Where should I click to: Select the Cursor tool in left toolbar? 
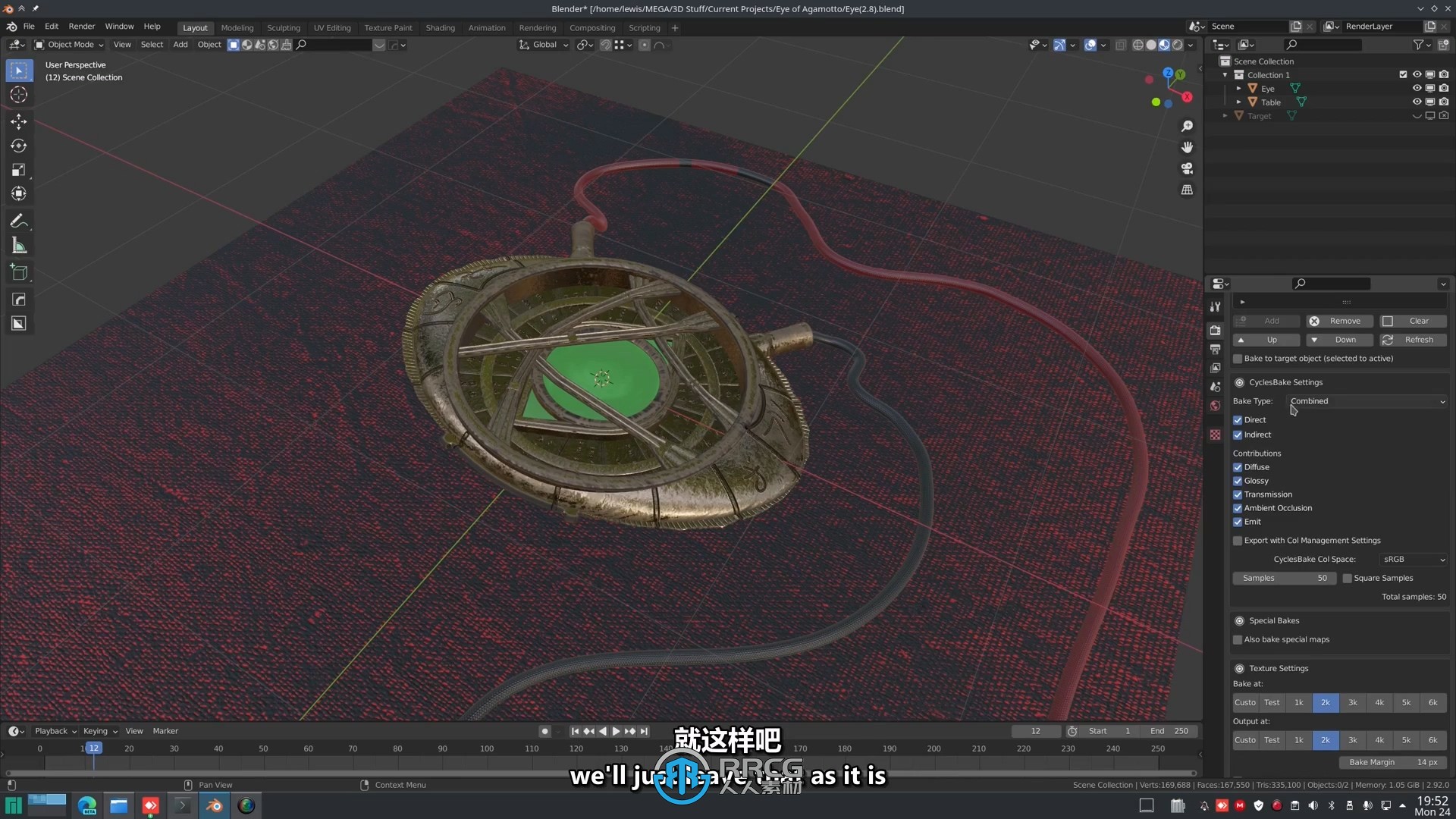click(19, 95)
